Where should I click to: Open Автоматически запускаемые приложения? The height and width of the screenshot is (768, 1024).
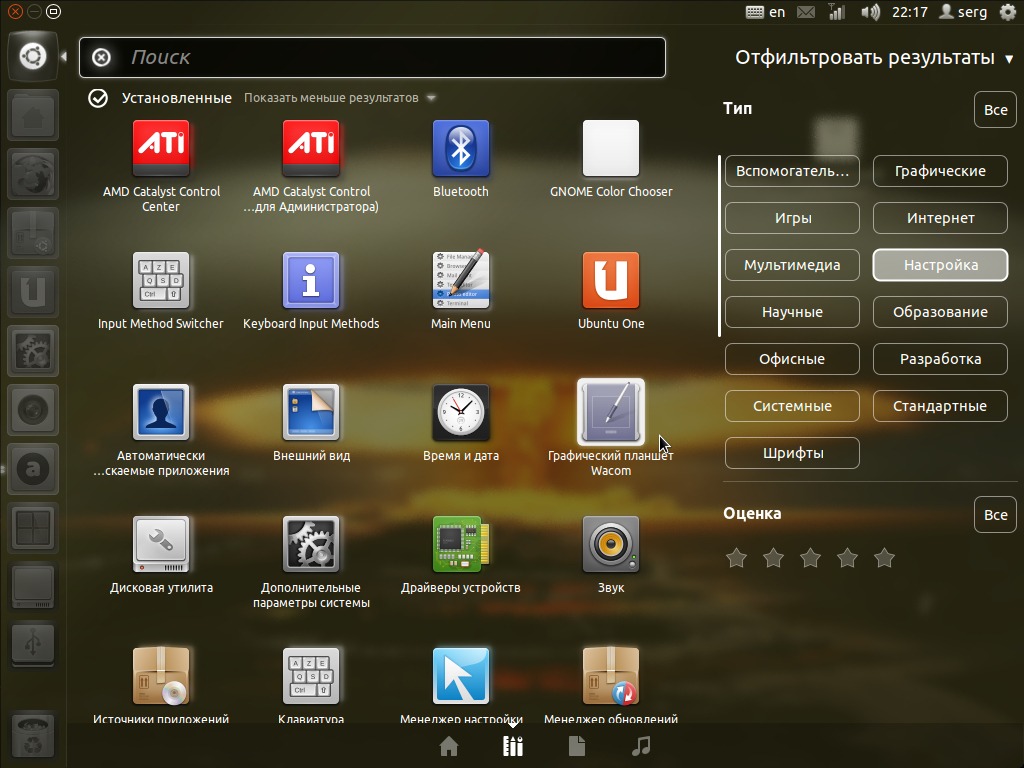coord(161,413)
